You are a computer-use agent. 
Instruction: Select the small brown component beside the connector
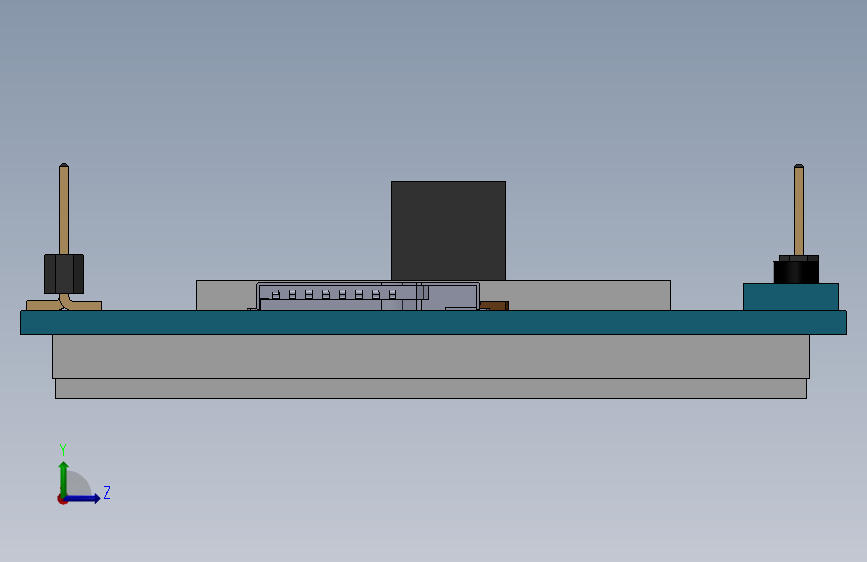tap(494, 306)
